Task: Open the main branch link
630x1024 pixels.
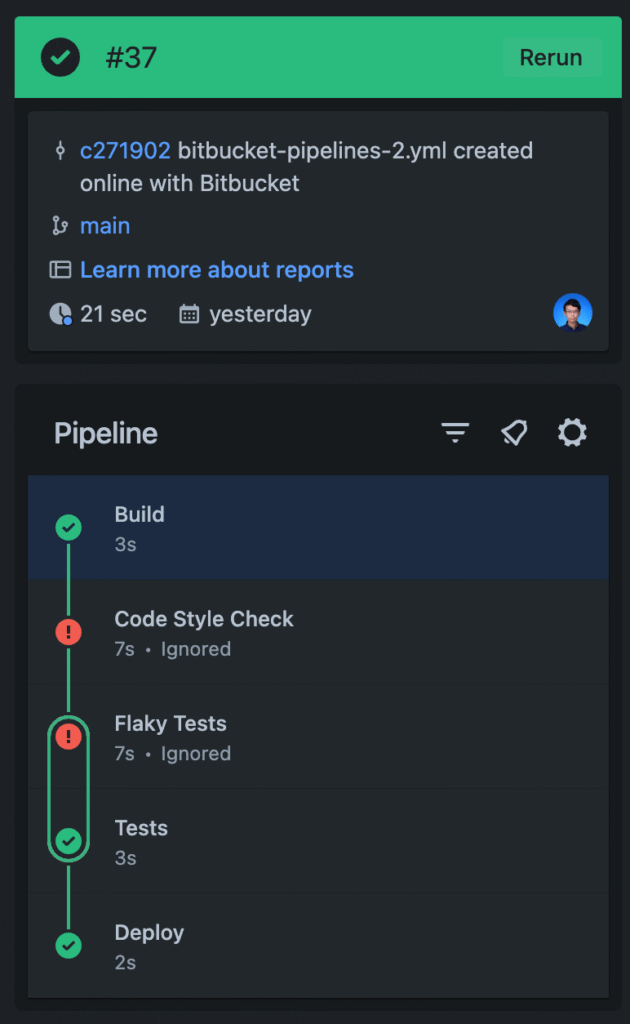Action: (104, 226)
